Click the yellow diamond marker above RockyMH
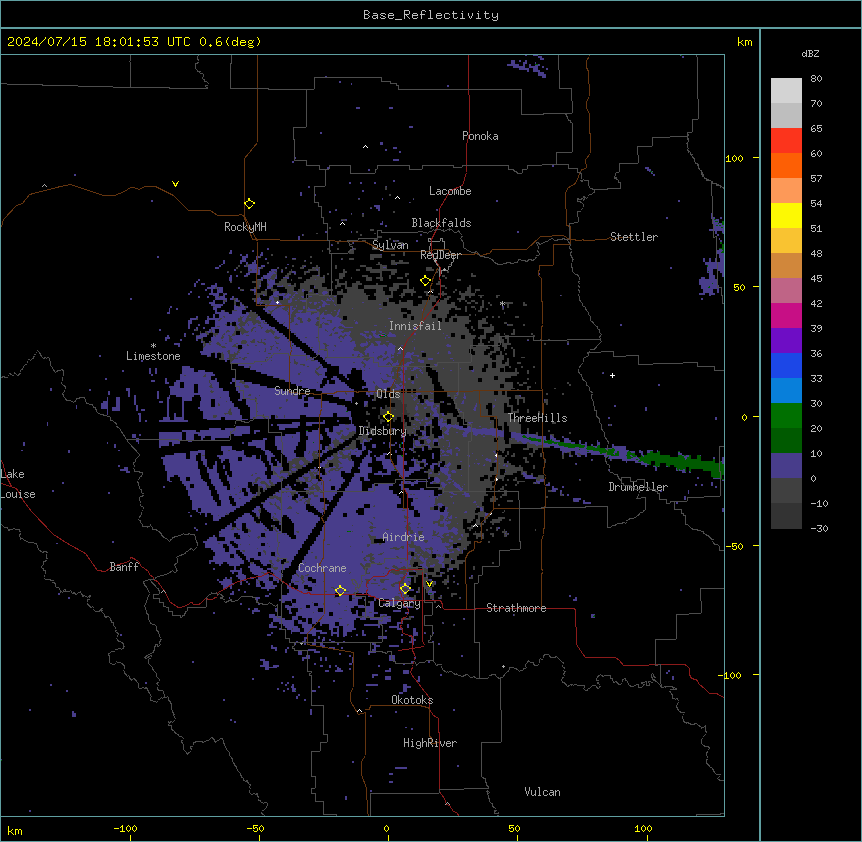The height and width of the screenshot is (842, 862). (x=249, y=203)
